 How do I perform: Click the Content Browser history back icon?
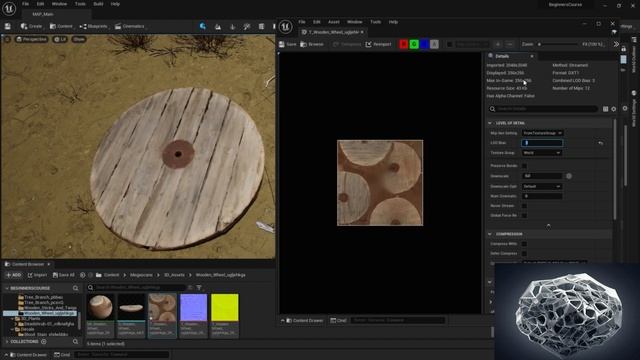[82, 275]
